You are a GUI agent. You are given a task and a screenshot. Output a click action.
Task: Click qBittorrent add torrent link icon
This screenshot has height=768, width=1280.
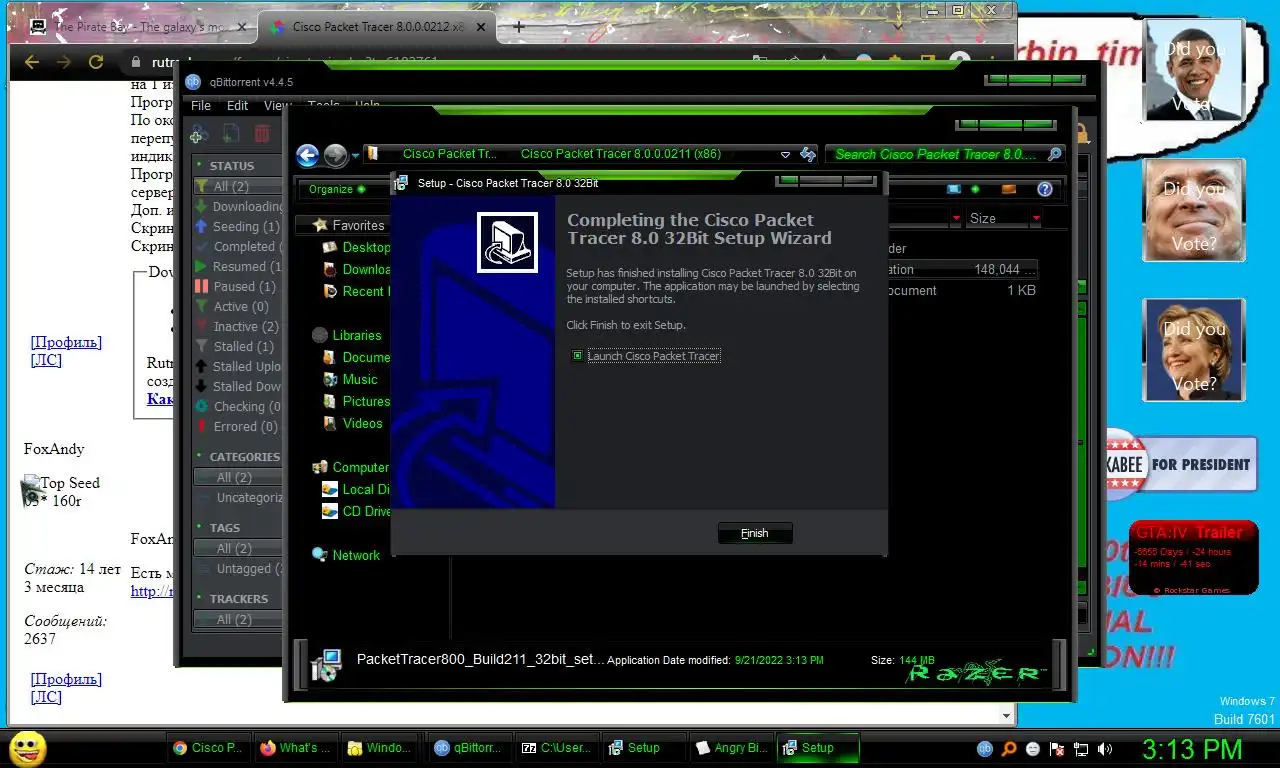[x=198, y=134]
